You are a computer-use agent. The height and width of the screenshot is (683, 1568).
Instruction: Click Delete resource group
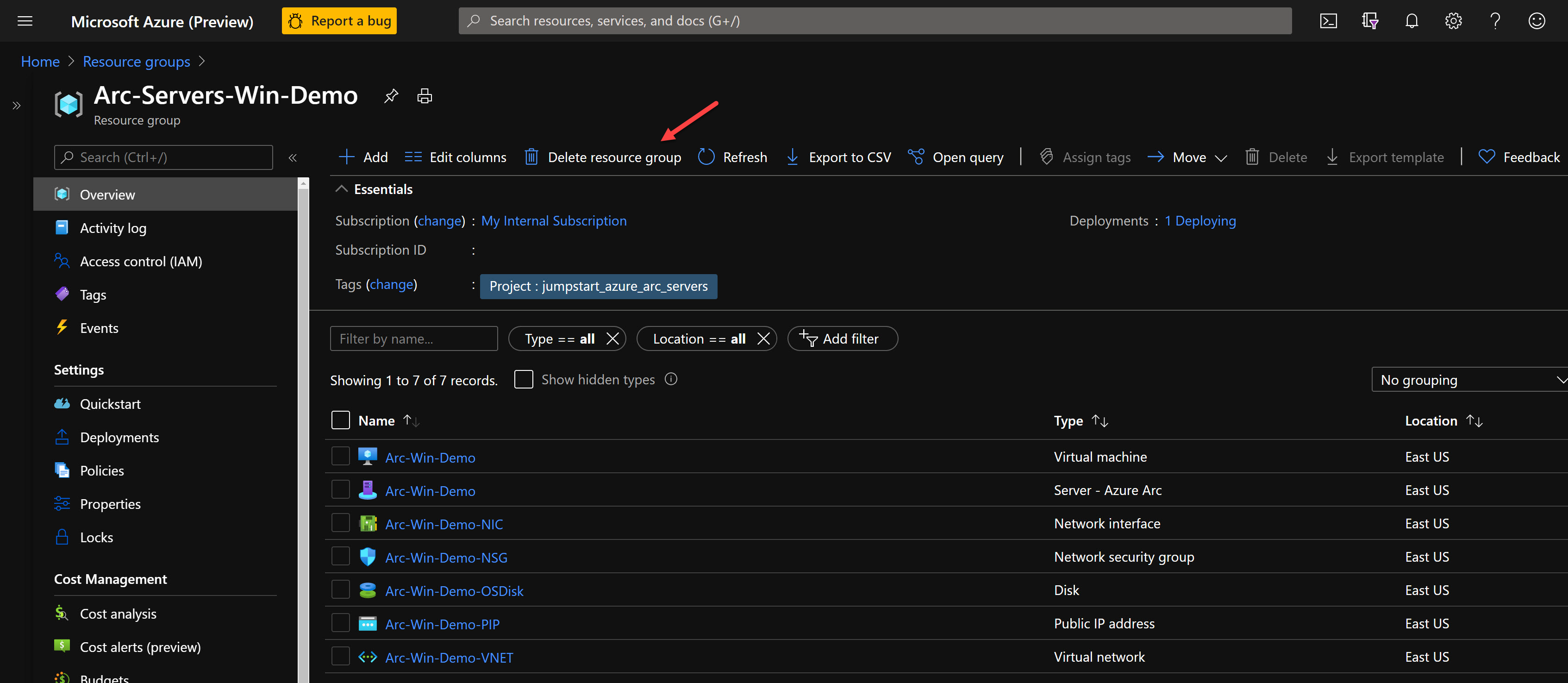(603, 157)
